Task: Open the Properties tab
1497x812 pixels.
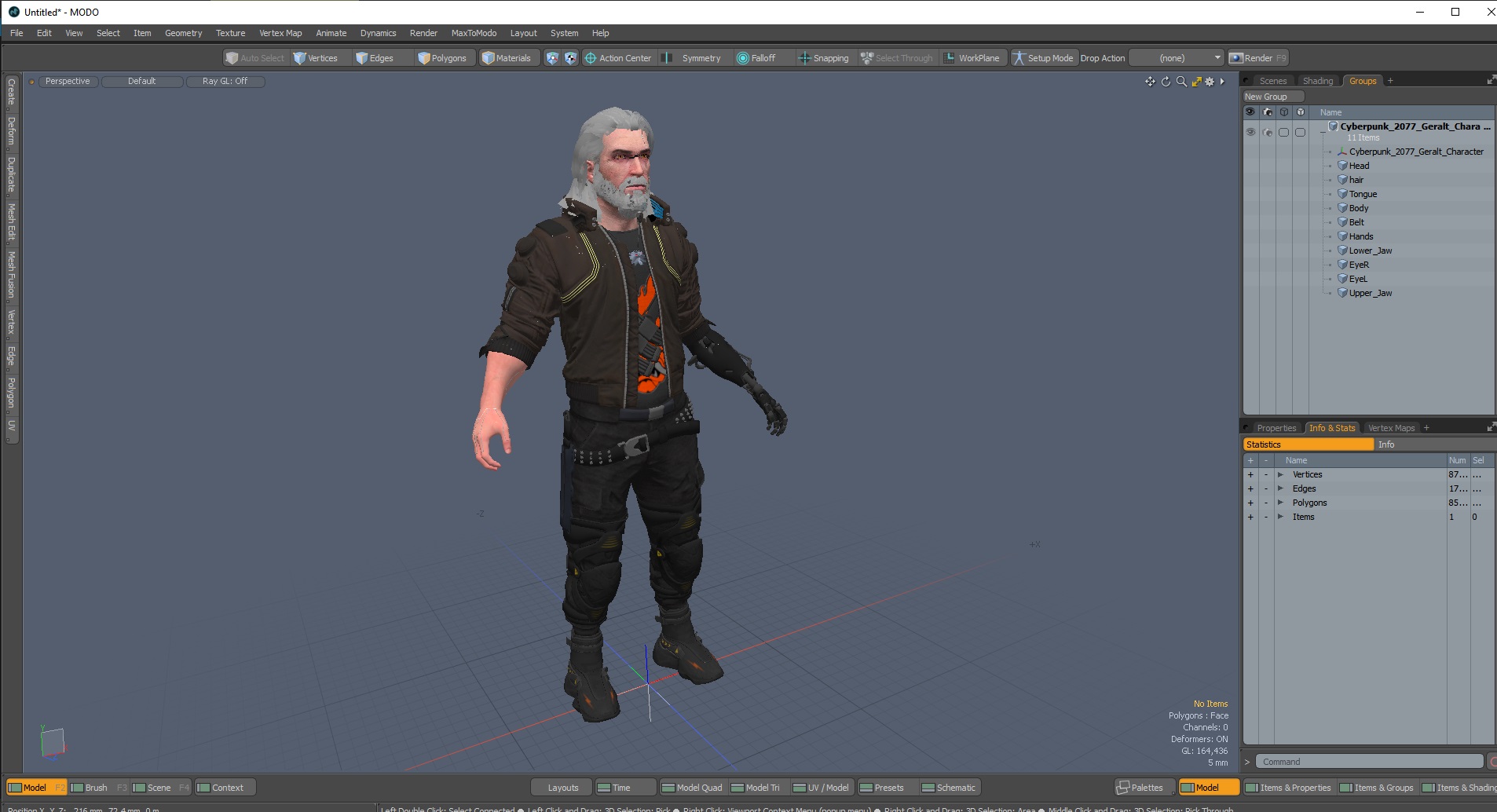Action: point(1276,428)
